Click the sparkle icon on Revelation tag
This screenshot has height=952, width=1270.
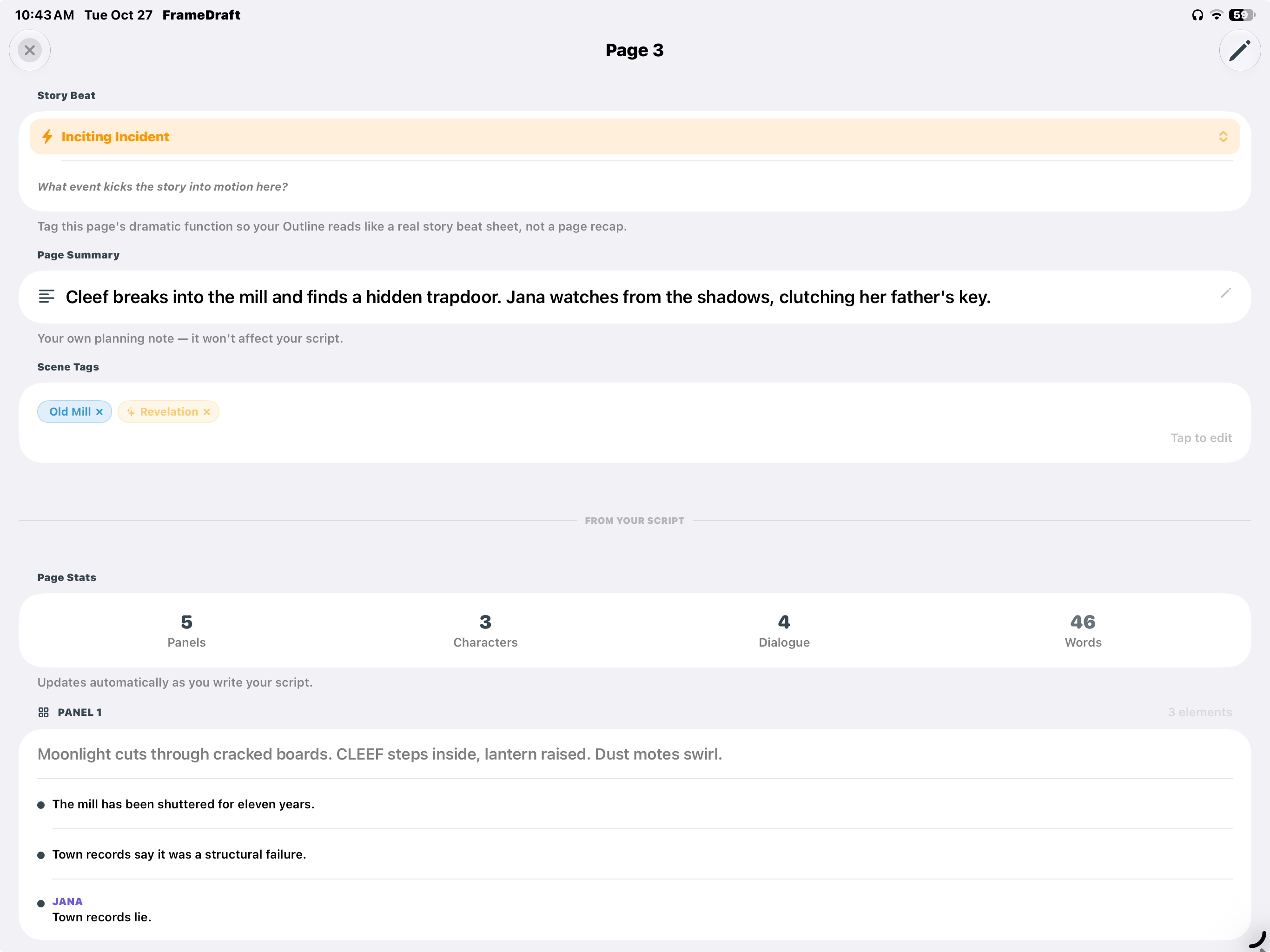pos(131,412)
